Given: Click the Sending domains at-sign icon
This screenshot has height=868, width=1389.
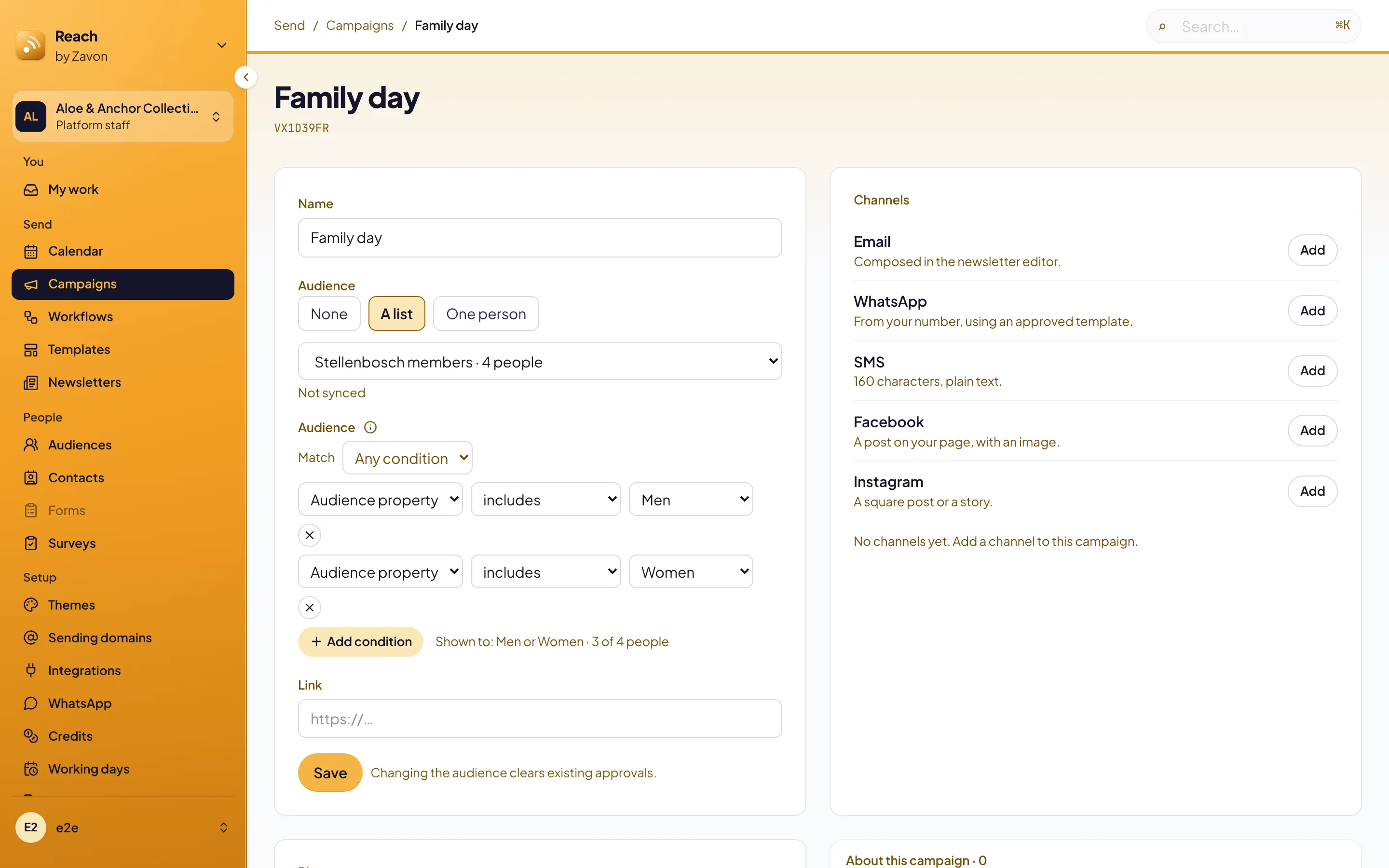Looking at the screenshot, I should pos(31,638).
